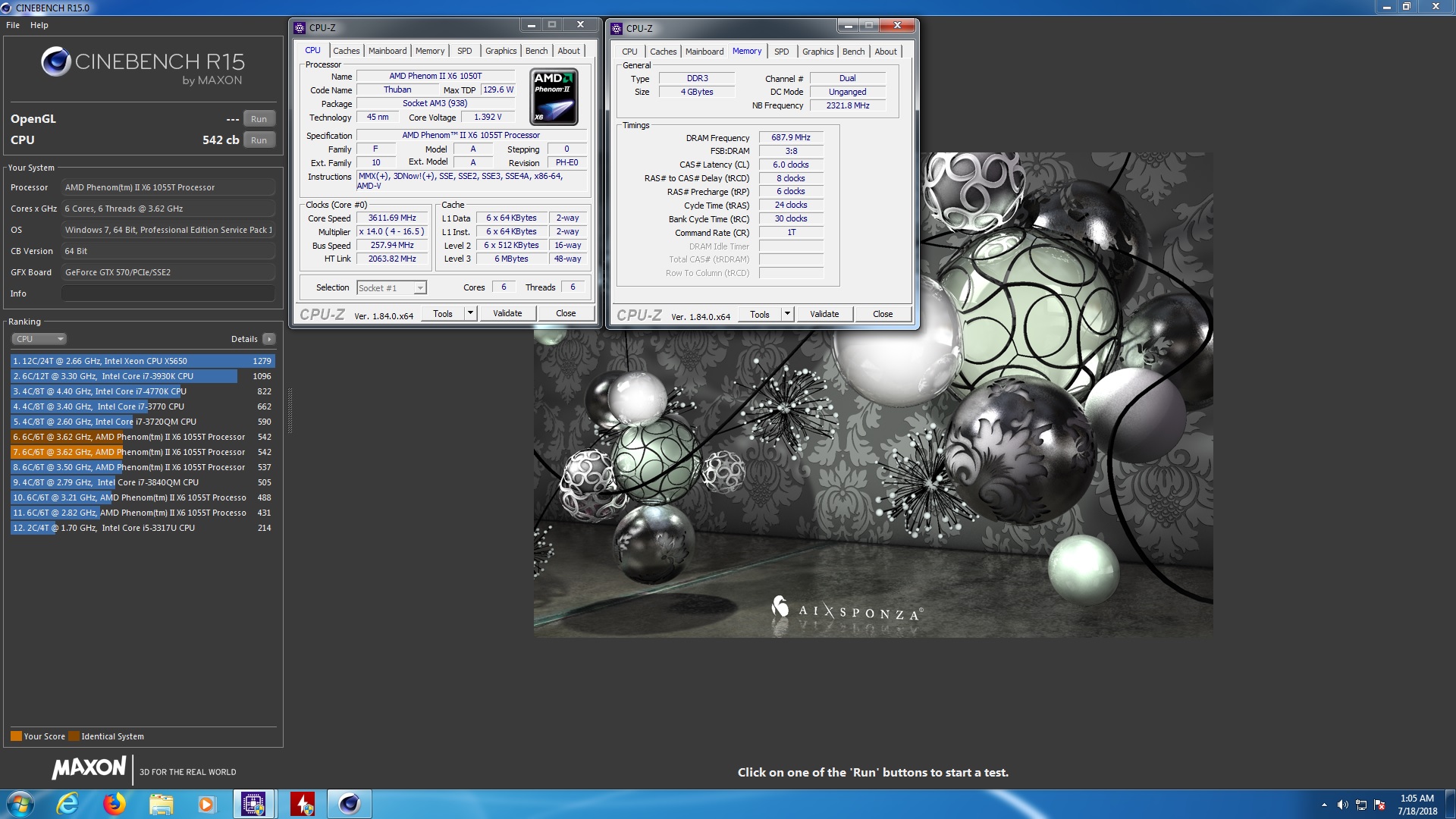Select ranking row 8 Phenom 3.50 GHz

click(143, 467)
